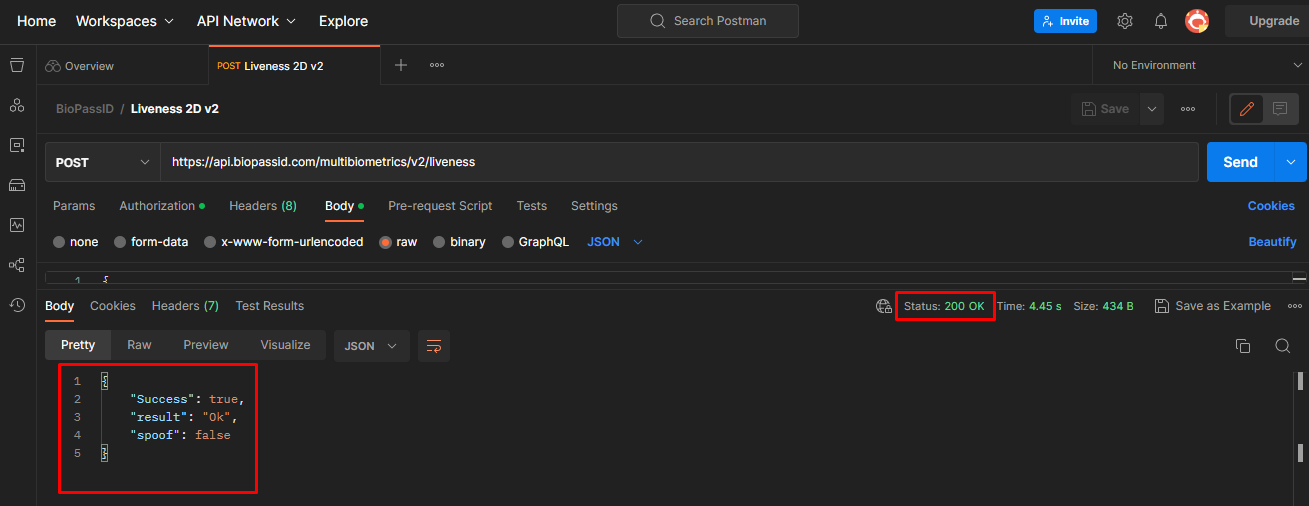This screenshot has width=1309, height=506.
Task: Open request Cookies link
Action: coord(1271,206)
